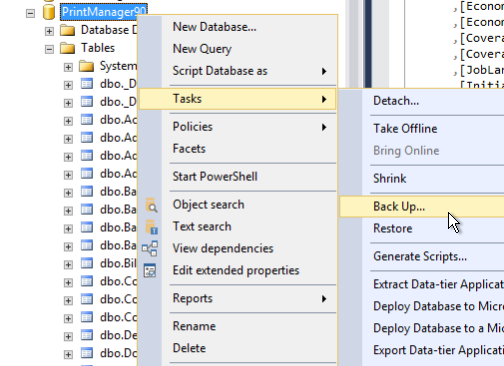
Task: Choose View dependencies menu item
Action: [237, 248]
